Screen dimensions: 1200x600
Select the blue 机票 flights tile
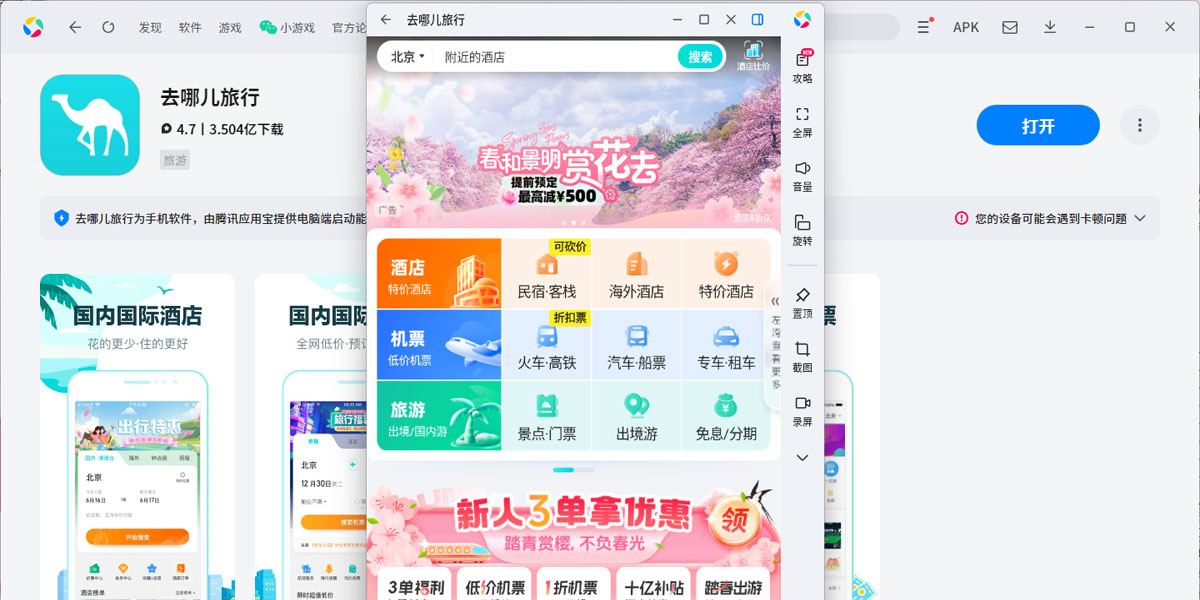(x=439, y=345)
